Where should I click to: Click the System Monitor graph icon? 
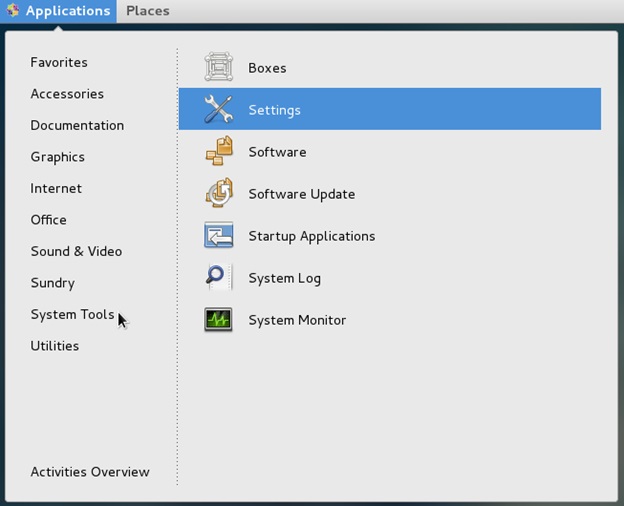[x=218, y=320]
